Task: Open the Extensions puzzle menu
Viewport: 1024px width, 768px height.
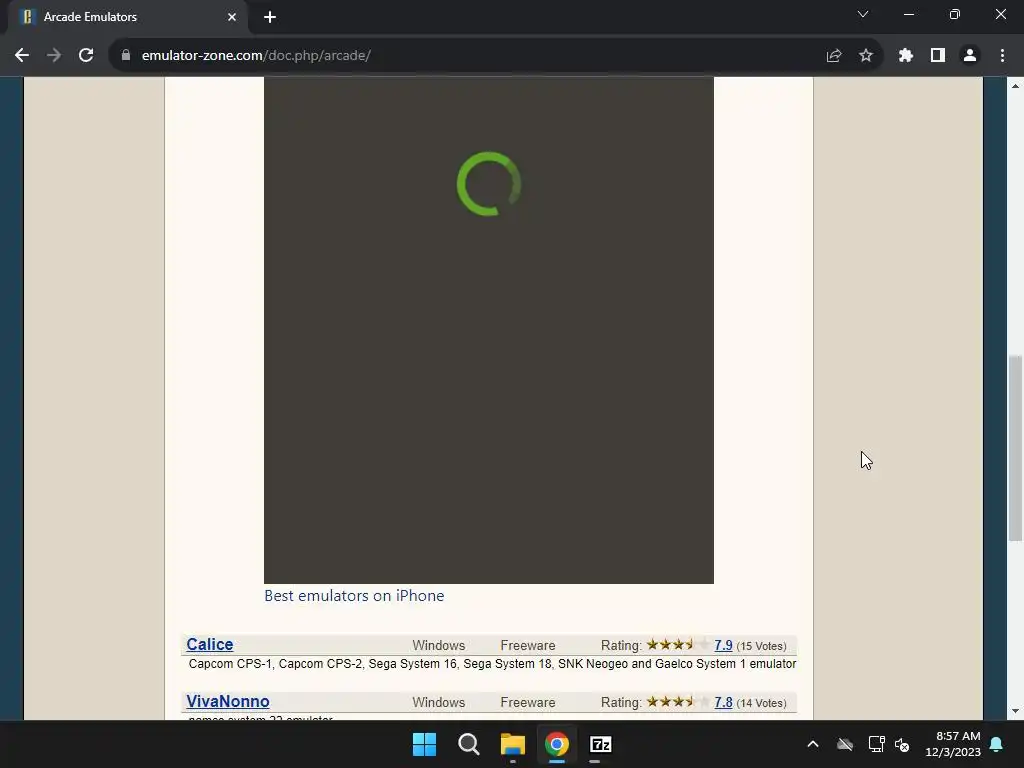Action: [906, 56]
